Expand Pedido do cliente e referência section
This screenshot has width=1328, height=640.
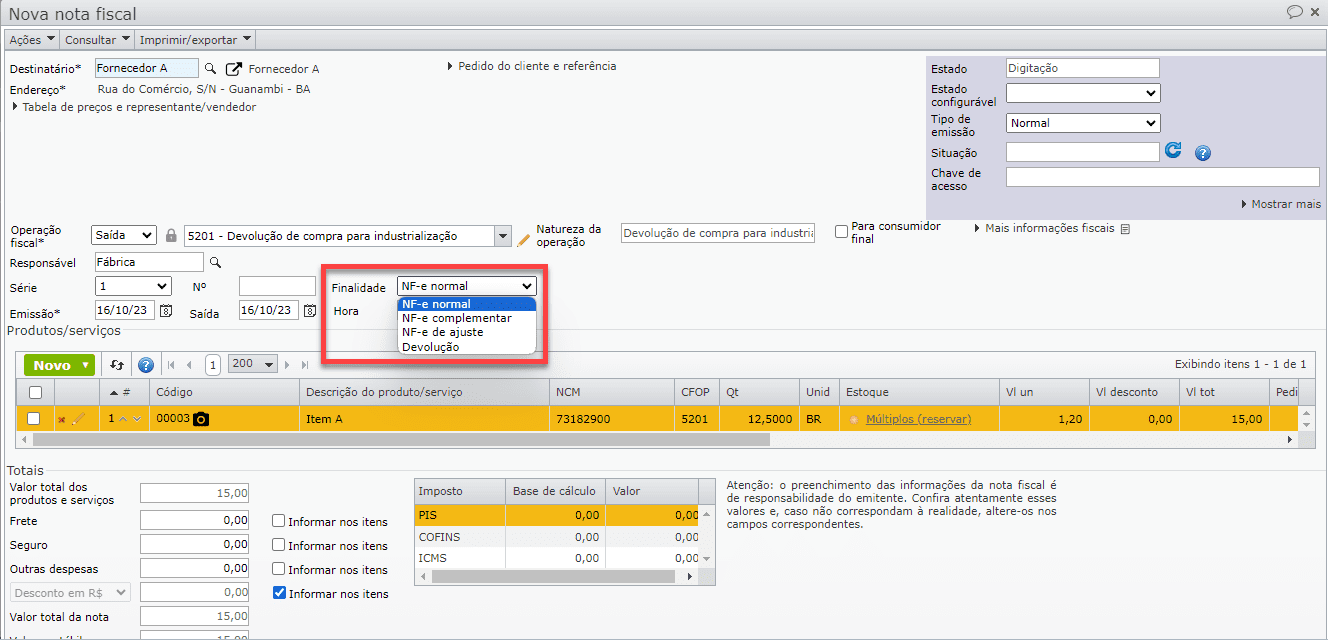tap(532, 66)
